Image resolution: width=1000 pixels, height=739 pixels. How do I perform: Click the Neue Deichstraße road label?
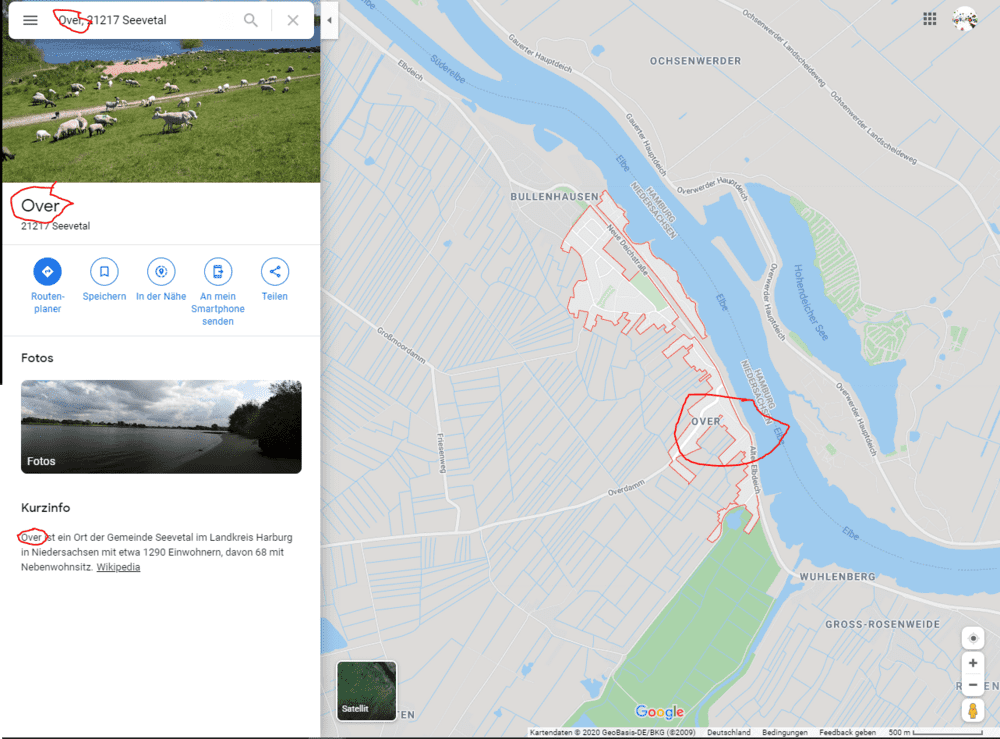click(x=627, y=249)
